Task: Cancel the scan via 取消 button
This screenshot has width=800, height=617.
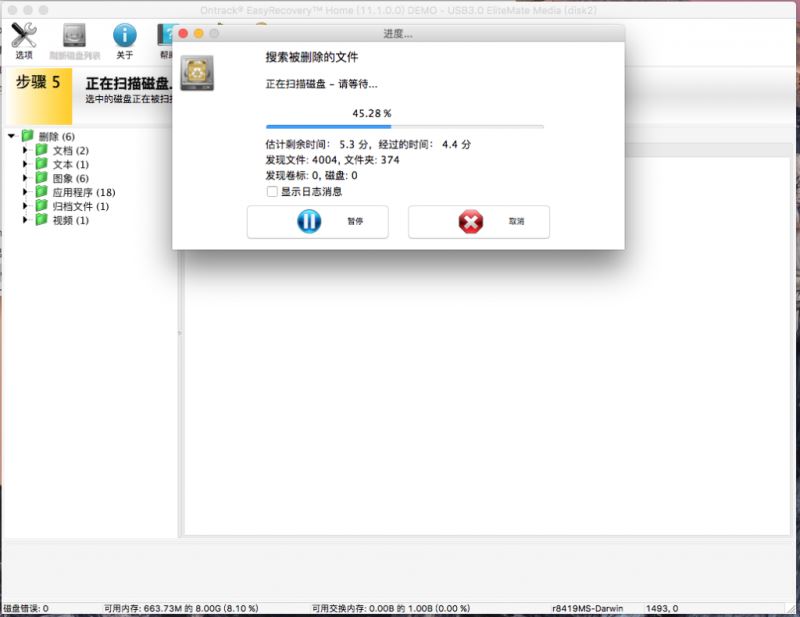Action: click(x=477, y=221)
